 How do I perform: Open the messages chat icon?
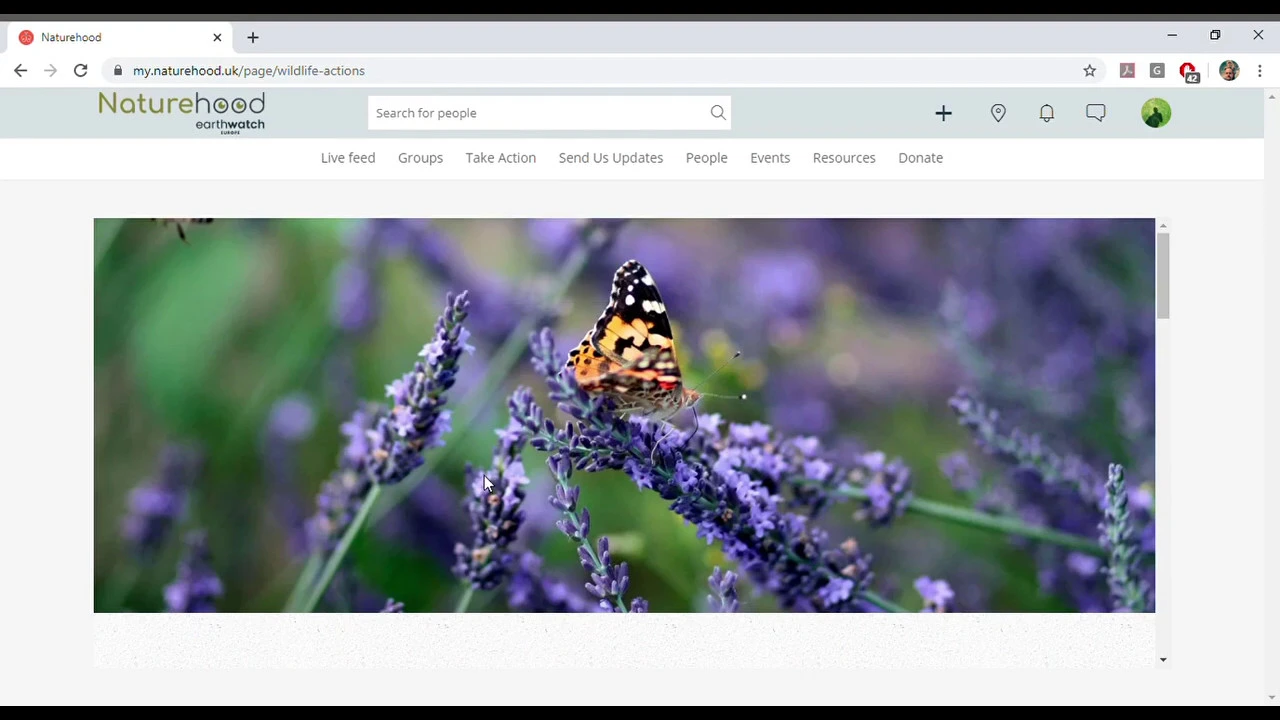1096,113
